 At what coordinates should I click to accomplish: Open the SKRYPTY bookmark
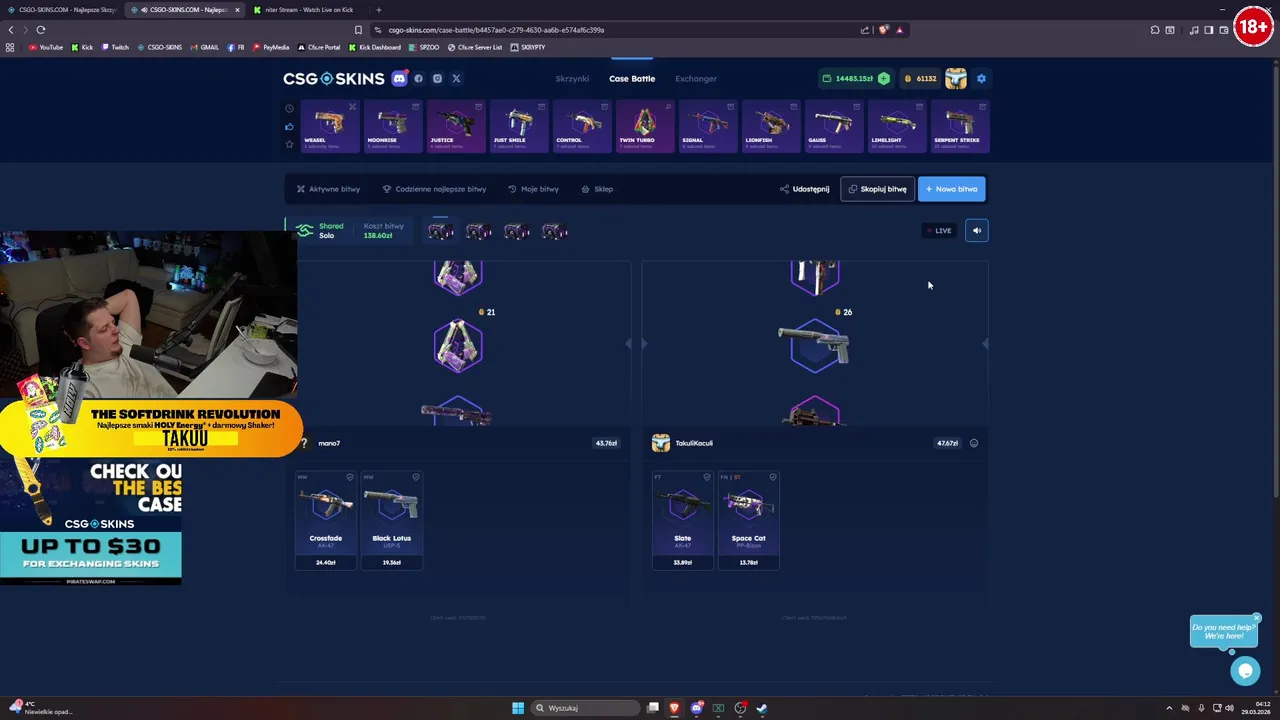[528, 47]
